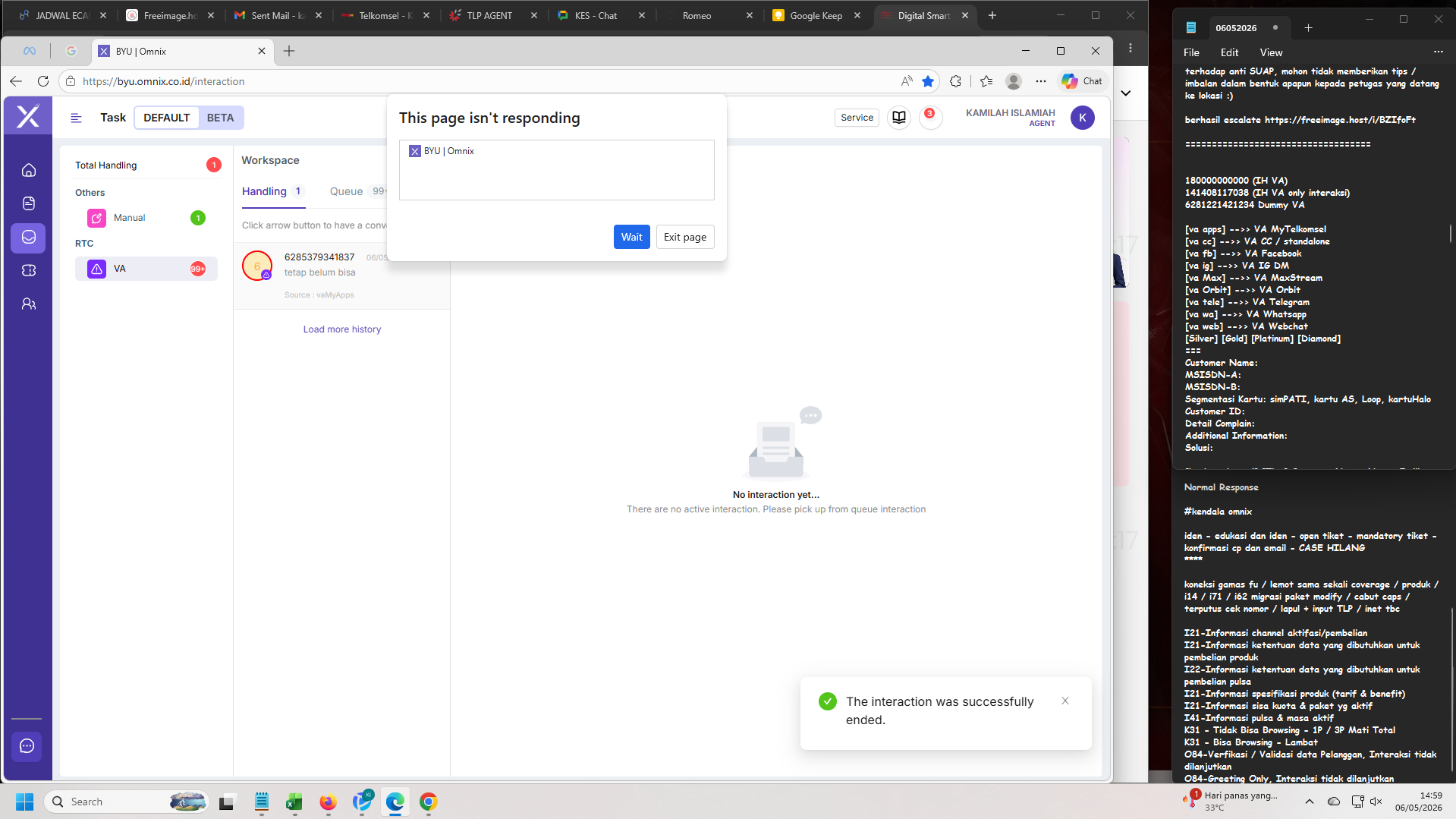Open the File menu in Notepad
The image size is (1456, 819).
pos(1191,52)
